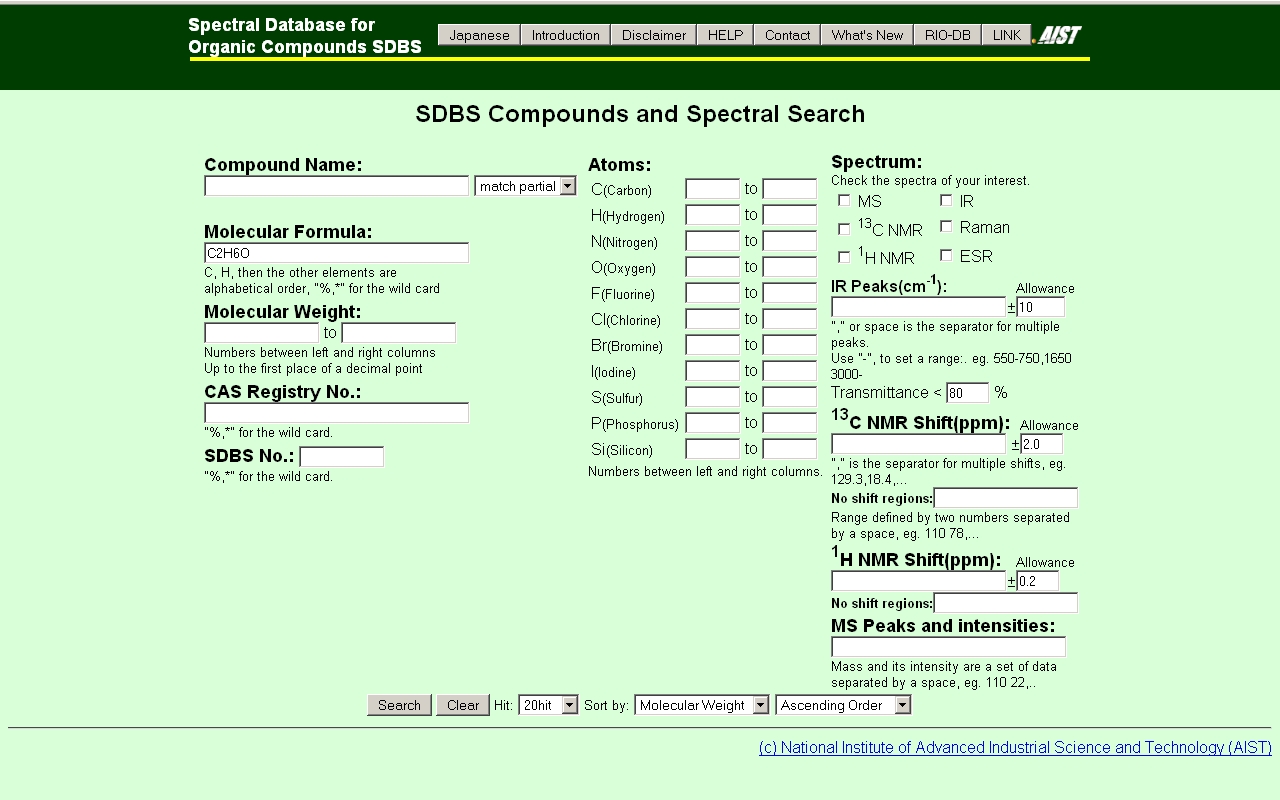Click the Compound Name input field
The height and width of the screenshot is (800, 1280).
pos(336,186)
